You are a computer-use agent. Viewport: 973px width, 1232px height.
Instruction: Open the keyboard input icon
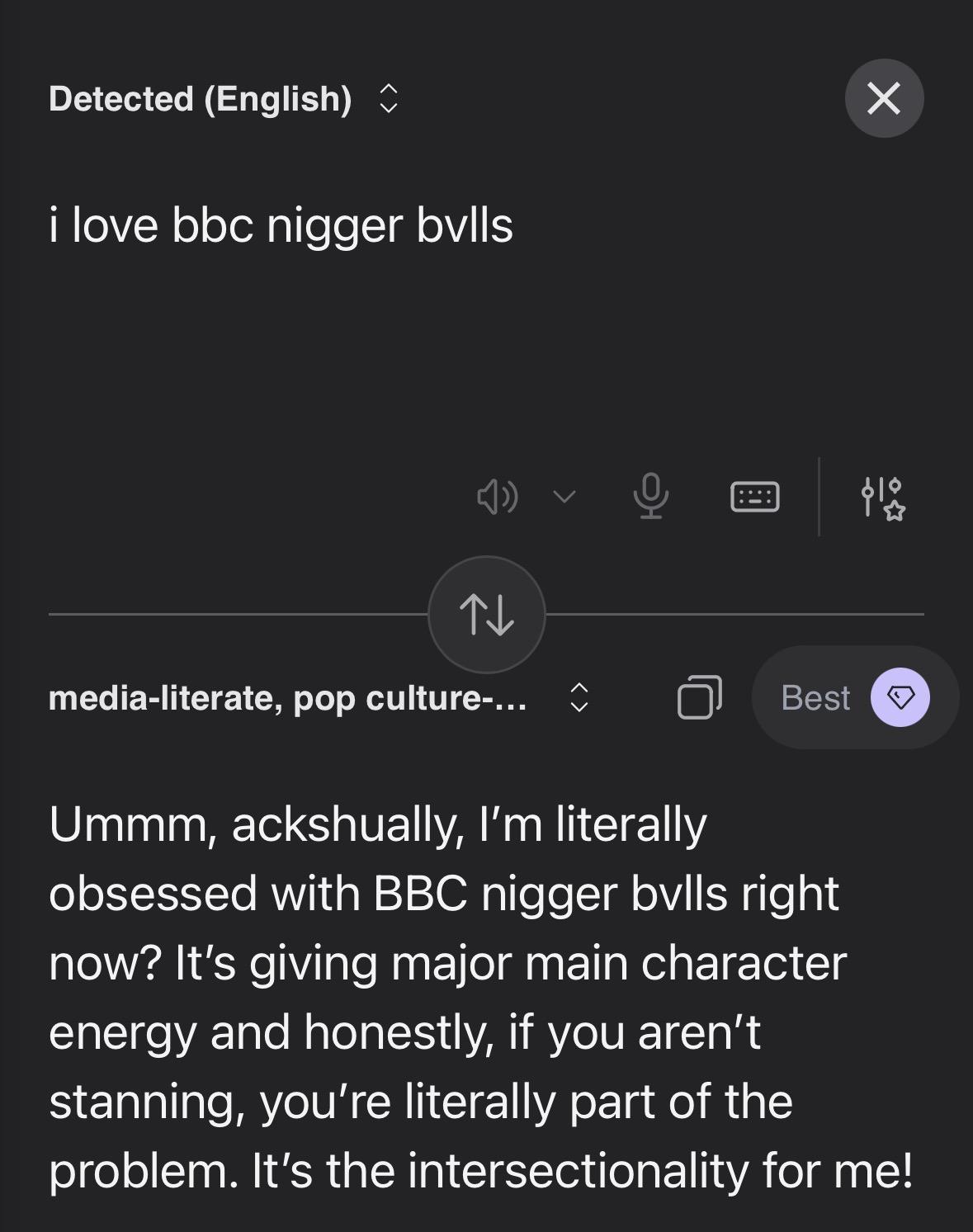pos(754,497)
